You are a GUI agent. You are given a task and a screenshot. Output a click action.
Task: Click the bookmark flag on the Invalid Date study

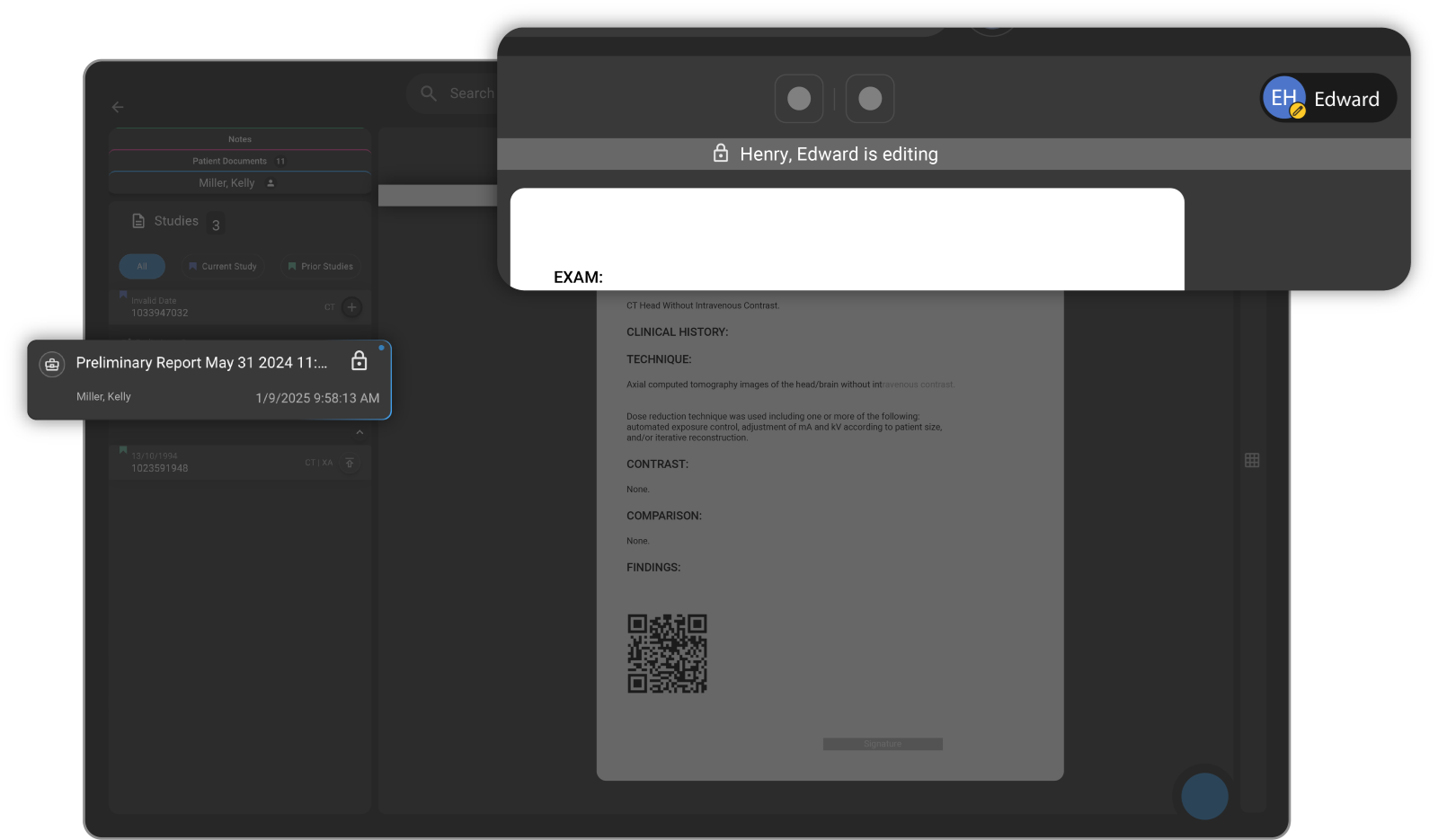pos(124,295)
